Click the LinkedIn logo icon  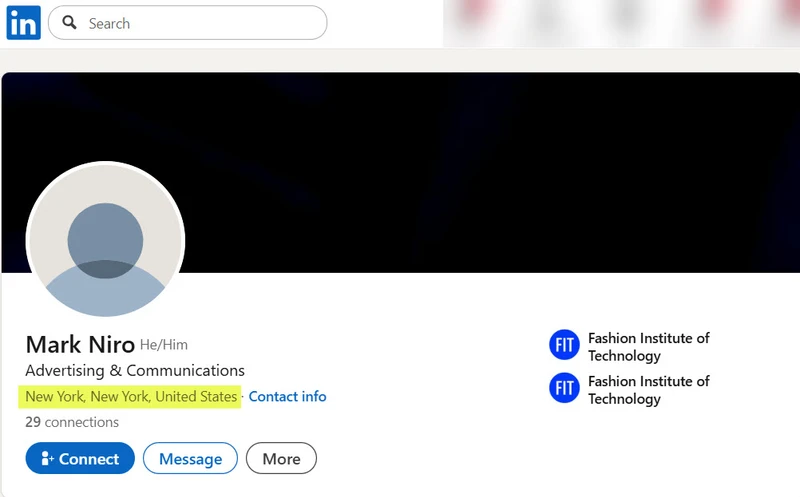pyautogui.click(x=23, y=23)
